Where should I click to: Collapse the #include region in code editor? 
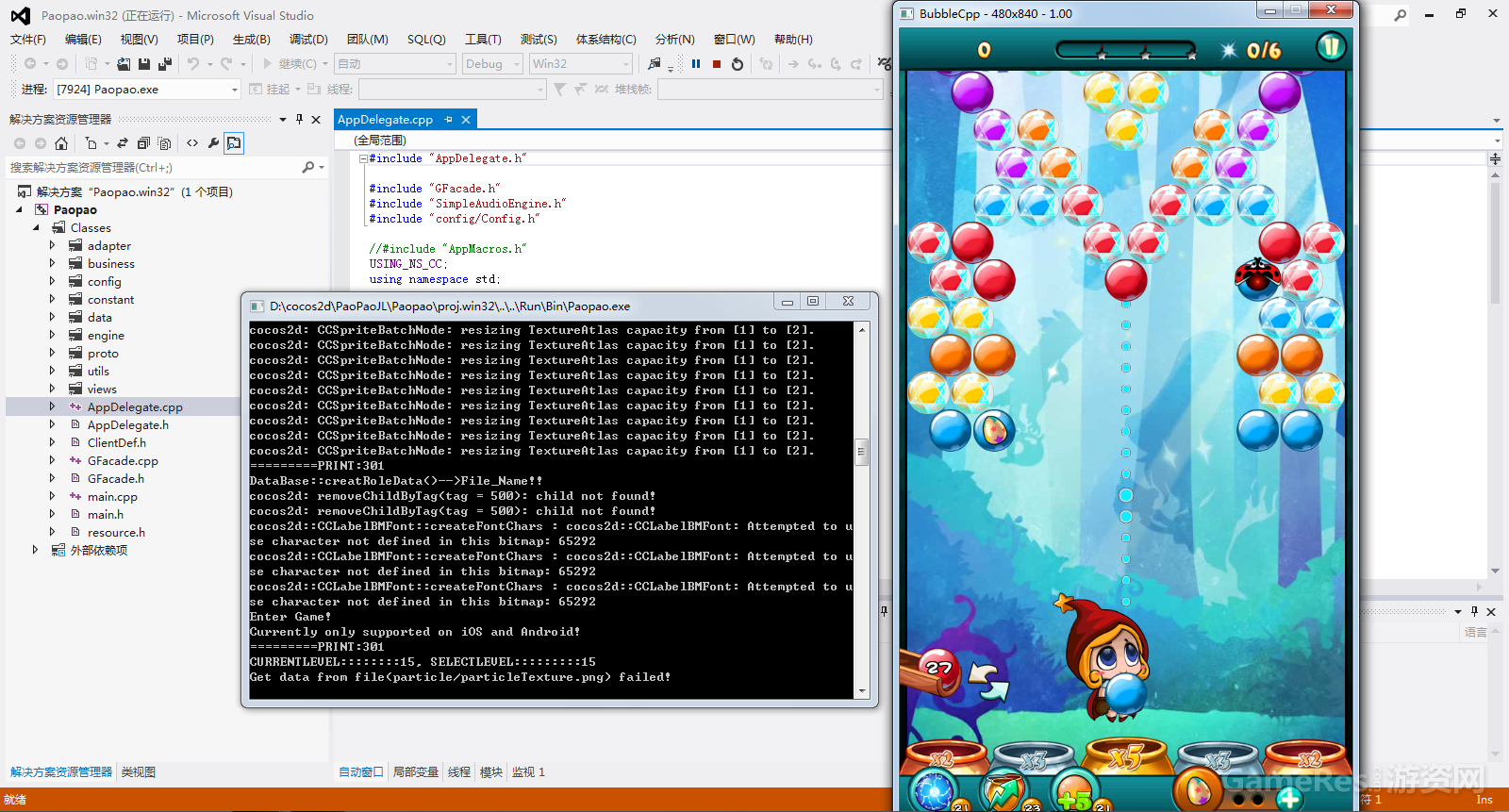(363, 158)
